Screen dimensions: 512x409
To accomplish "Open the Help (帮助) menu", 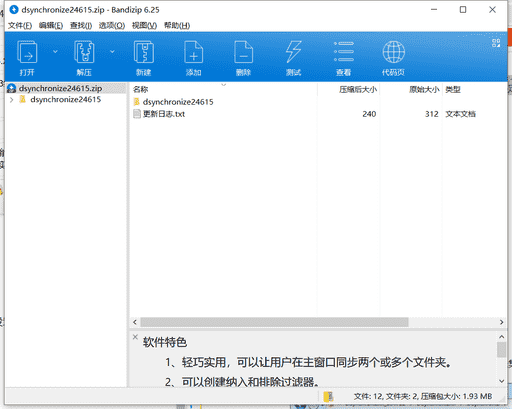I will tap(177, 26).
